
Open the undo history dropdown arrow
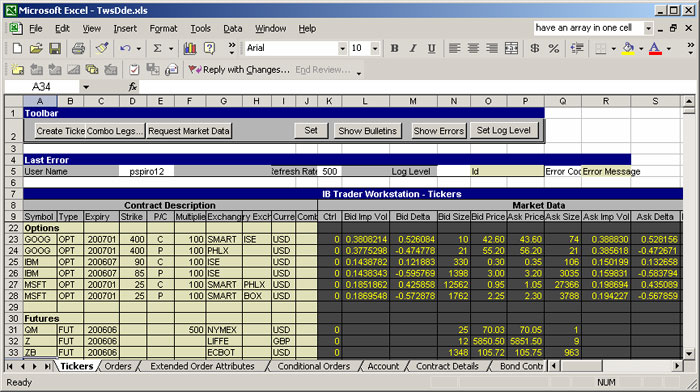(x=138, y=48)
